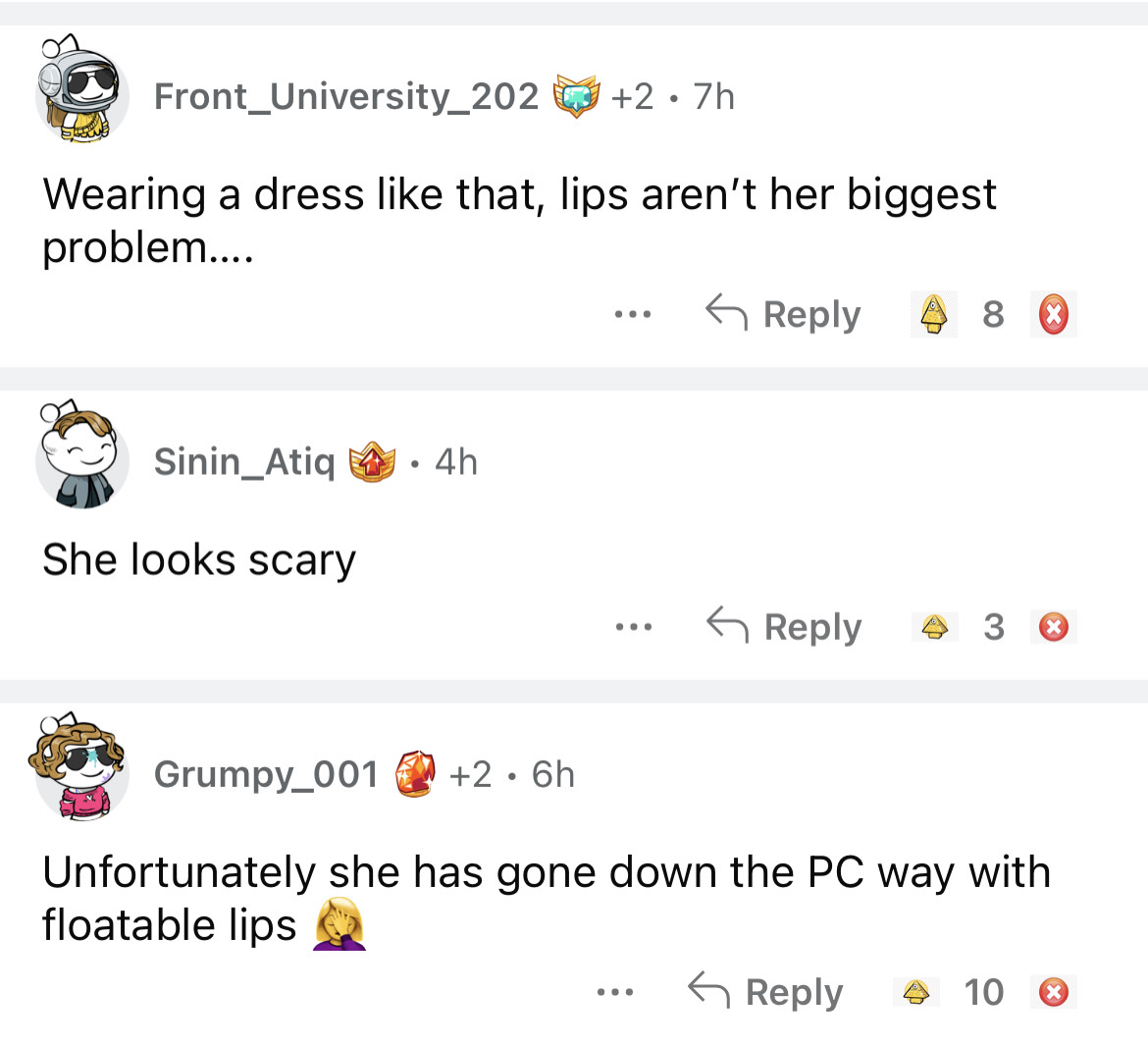
Task: Click Sinin_Atiq's red arrow flair badge
Action: point(372,461)
